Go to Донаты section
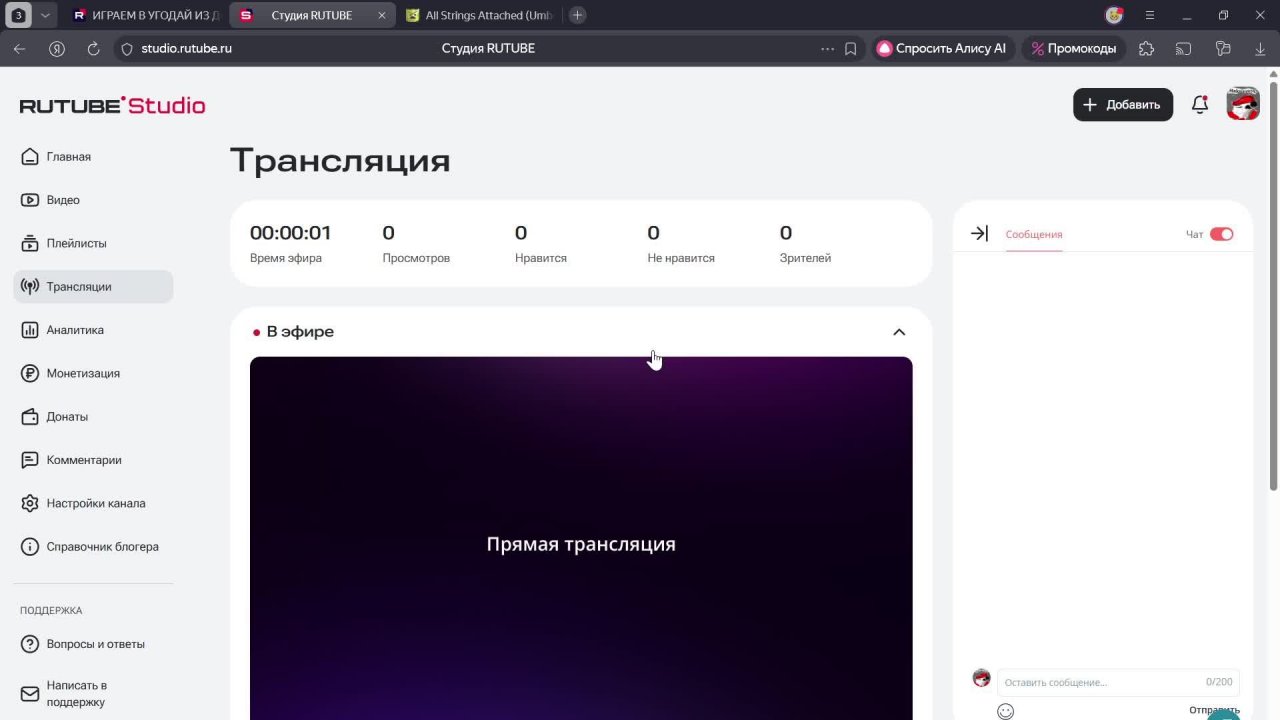The width and height of the screenshot is (1280, 720). click(x=67, y=417)
